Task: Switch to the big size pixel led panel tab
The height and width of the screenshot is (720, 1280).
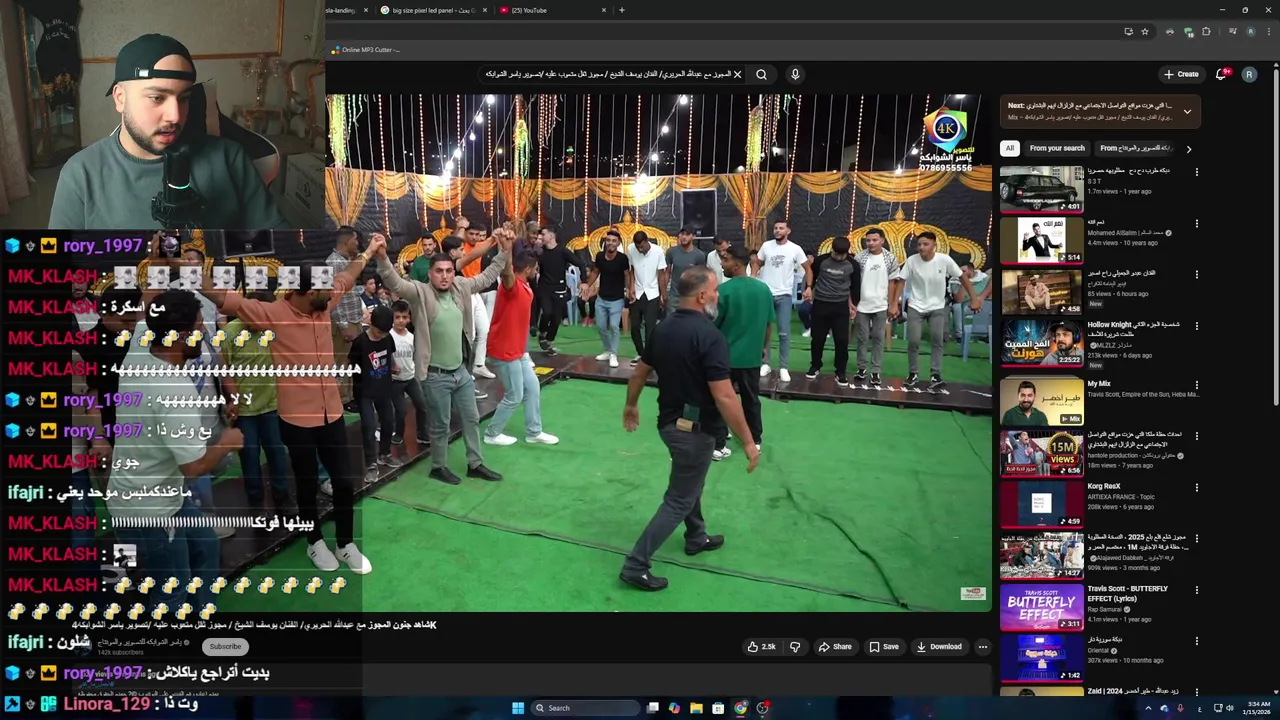Action: coord(433,10)
